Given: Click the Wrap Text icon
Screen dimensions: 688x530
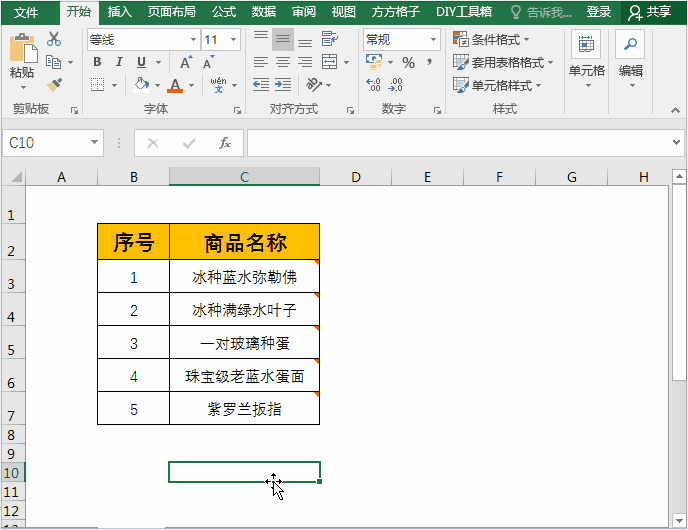Looking at the screenshot, I should 330,39.
